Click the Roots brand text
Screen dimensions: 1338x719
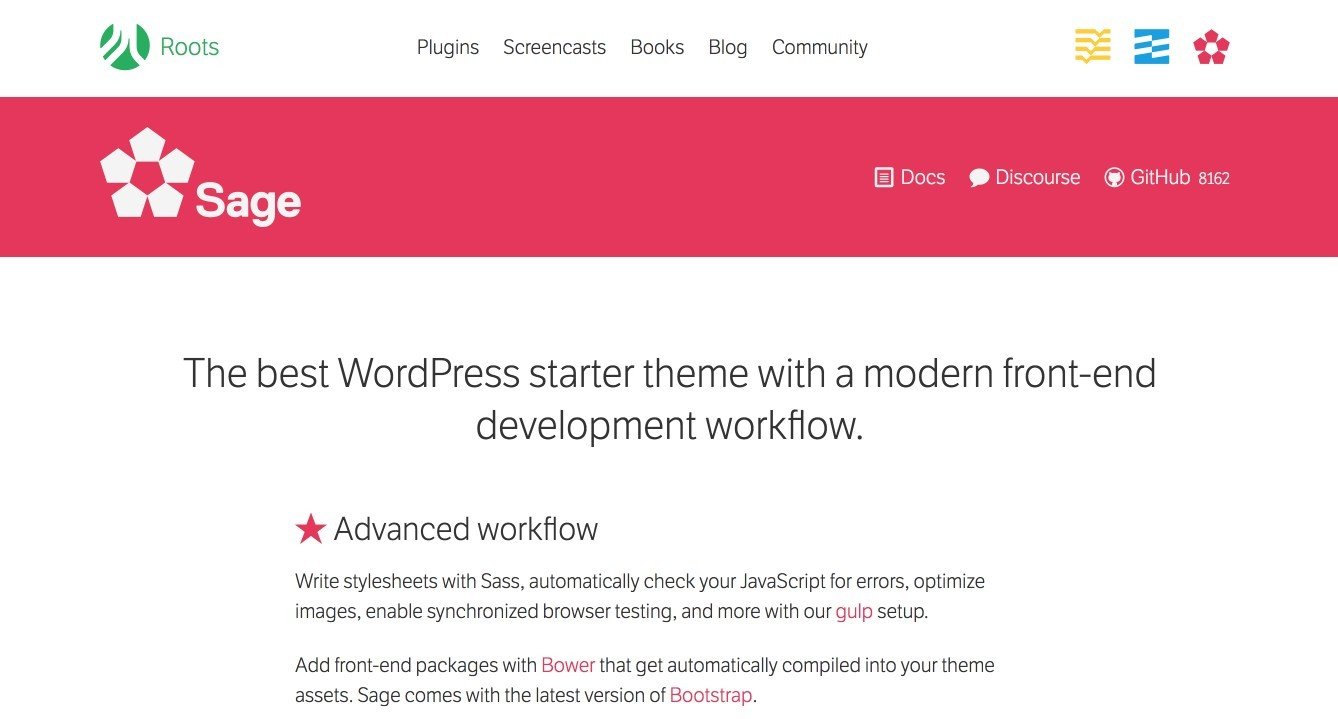coord(189,47)
